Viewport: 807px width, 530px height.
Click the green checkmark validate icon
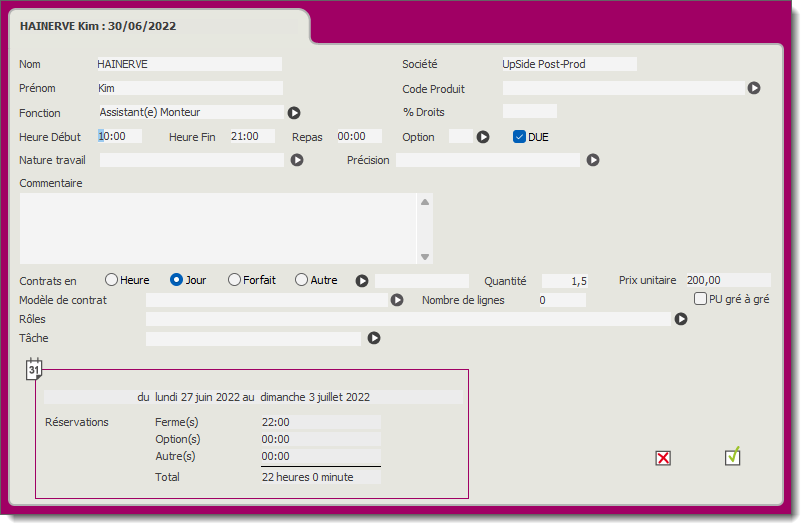(x=733, y=457)
